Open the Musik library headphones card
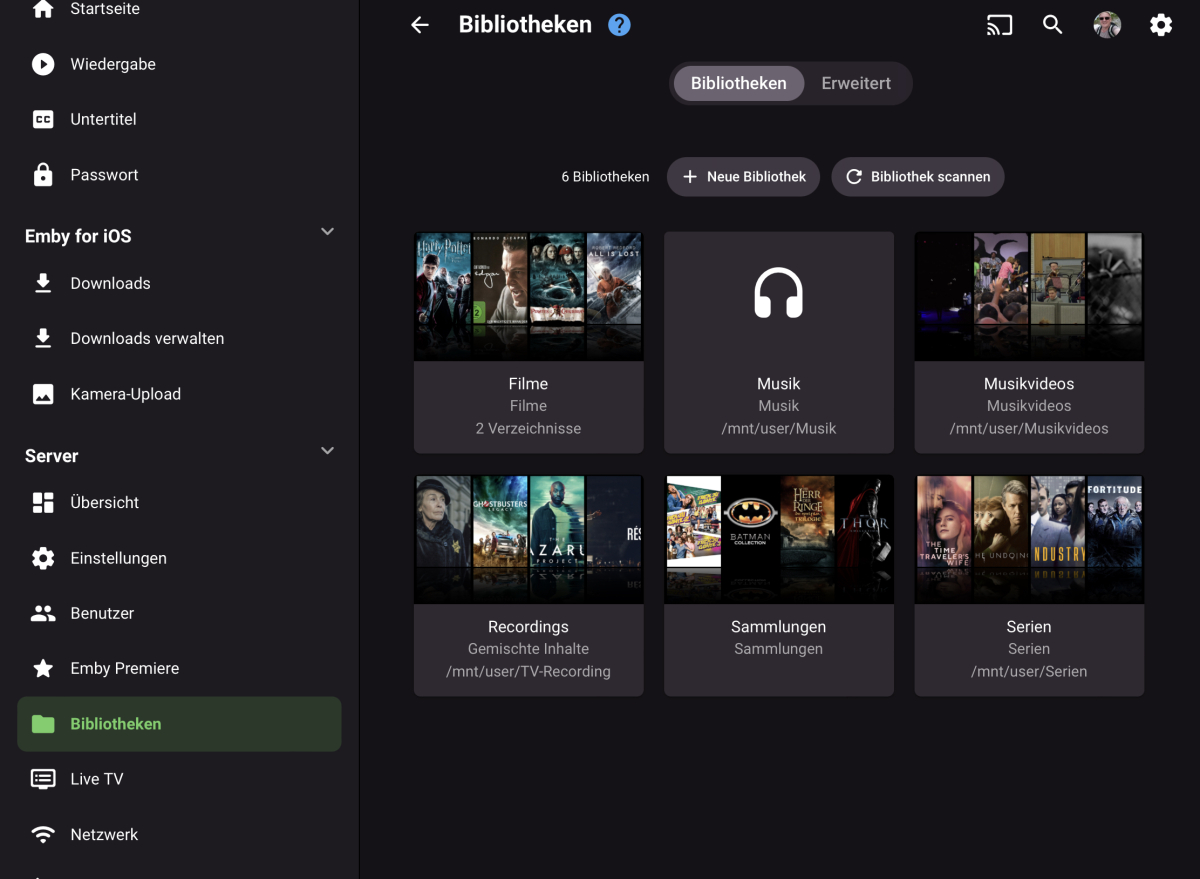1200x879 pixels. (x=778, y=297)
